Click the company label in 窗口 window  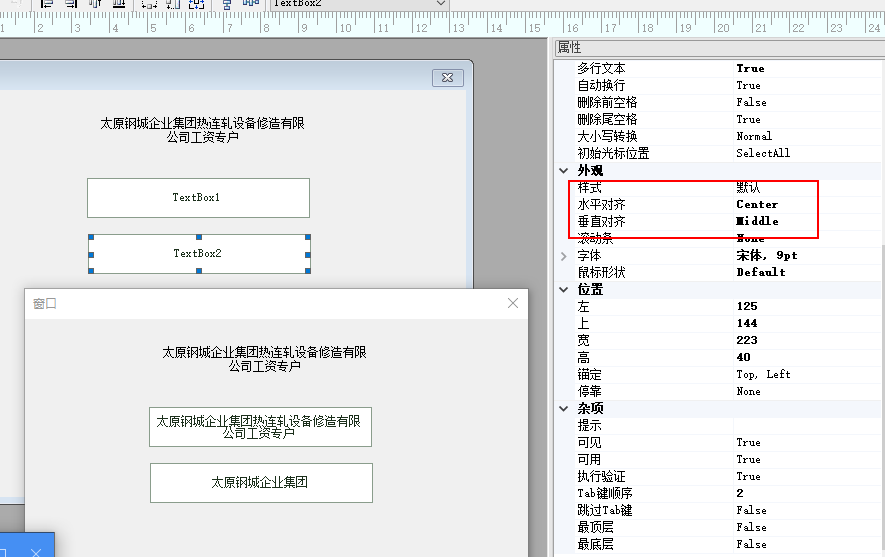(264, 359)
